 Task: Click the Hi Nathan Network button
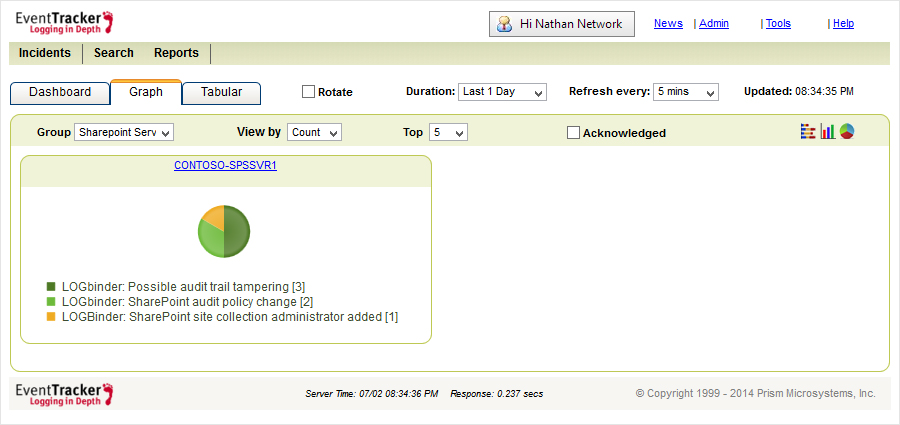coord(562,24)
